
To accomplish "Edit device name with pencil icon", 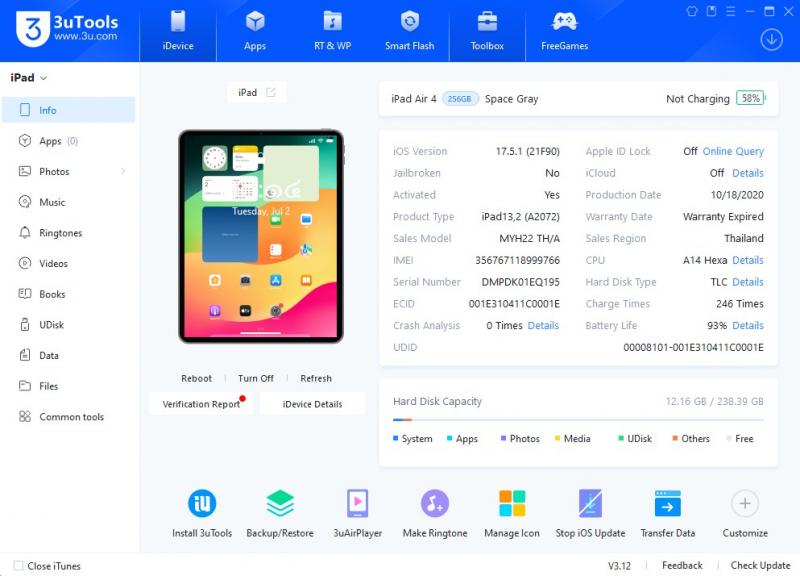I will point(271,92).
